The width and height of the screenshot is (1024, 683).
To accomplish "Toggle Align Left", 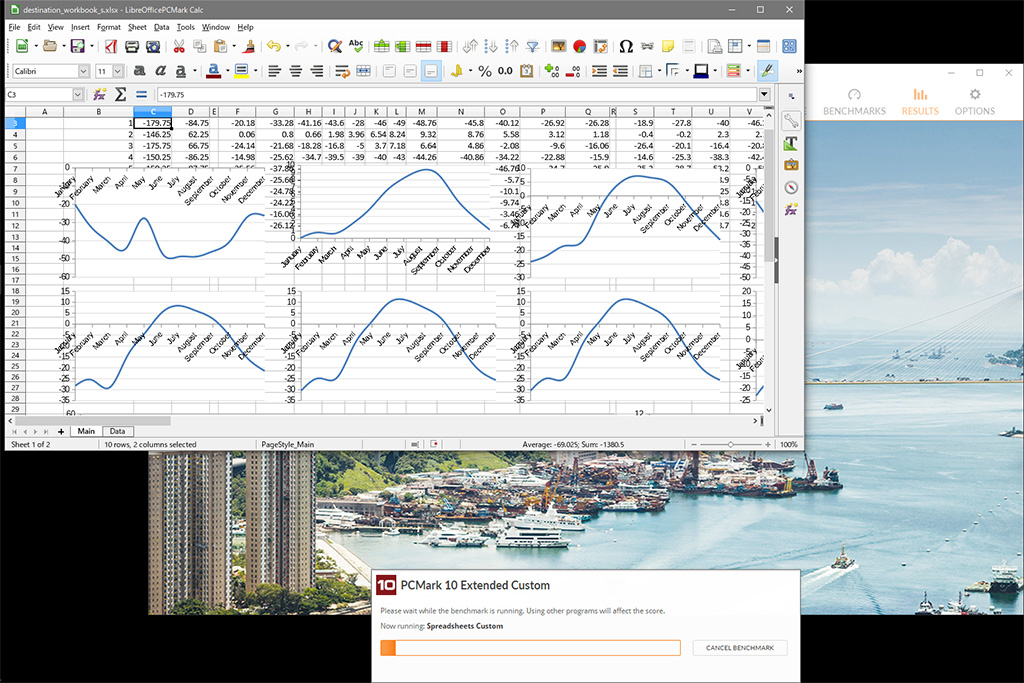I will coord(274,71).
